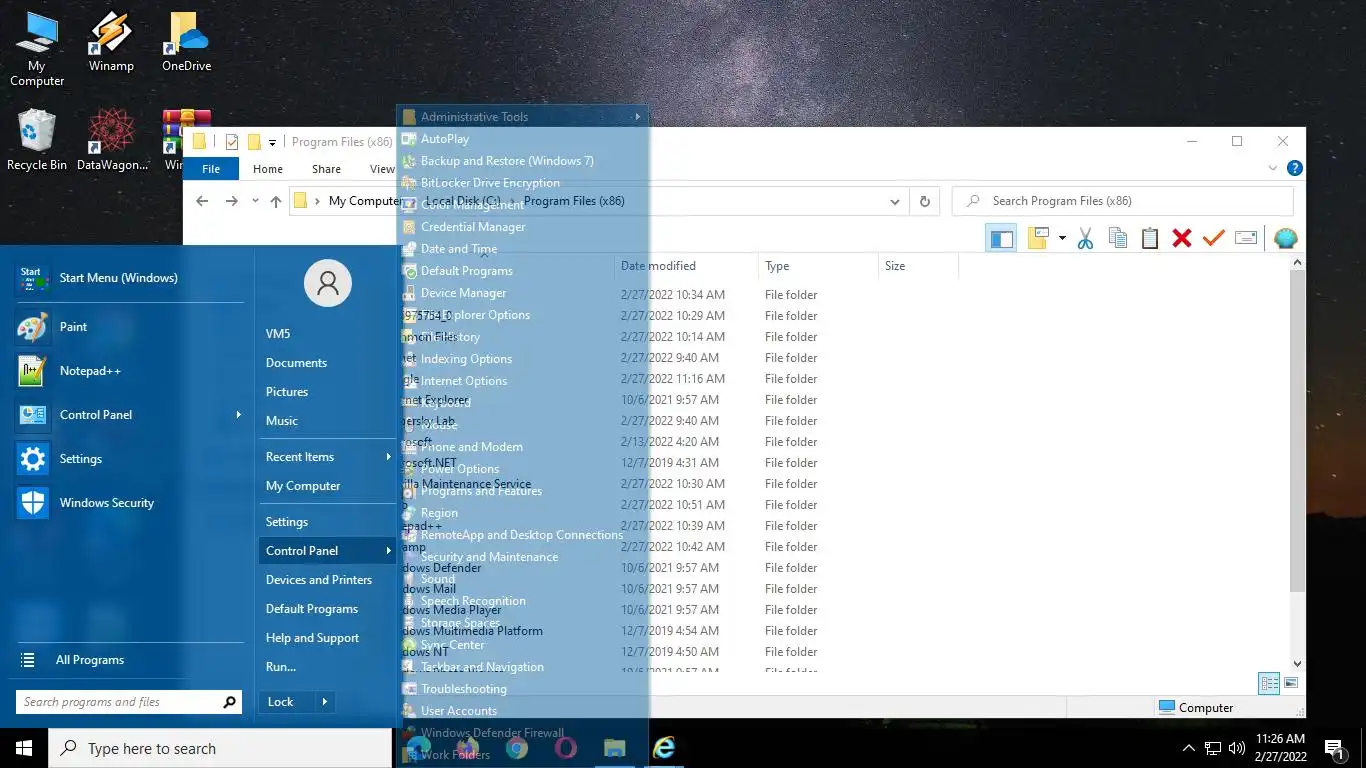This screenshot has width=1366, height=768.
Task: Go back in the Explorer window
Action: 202,201
